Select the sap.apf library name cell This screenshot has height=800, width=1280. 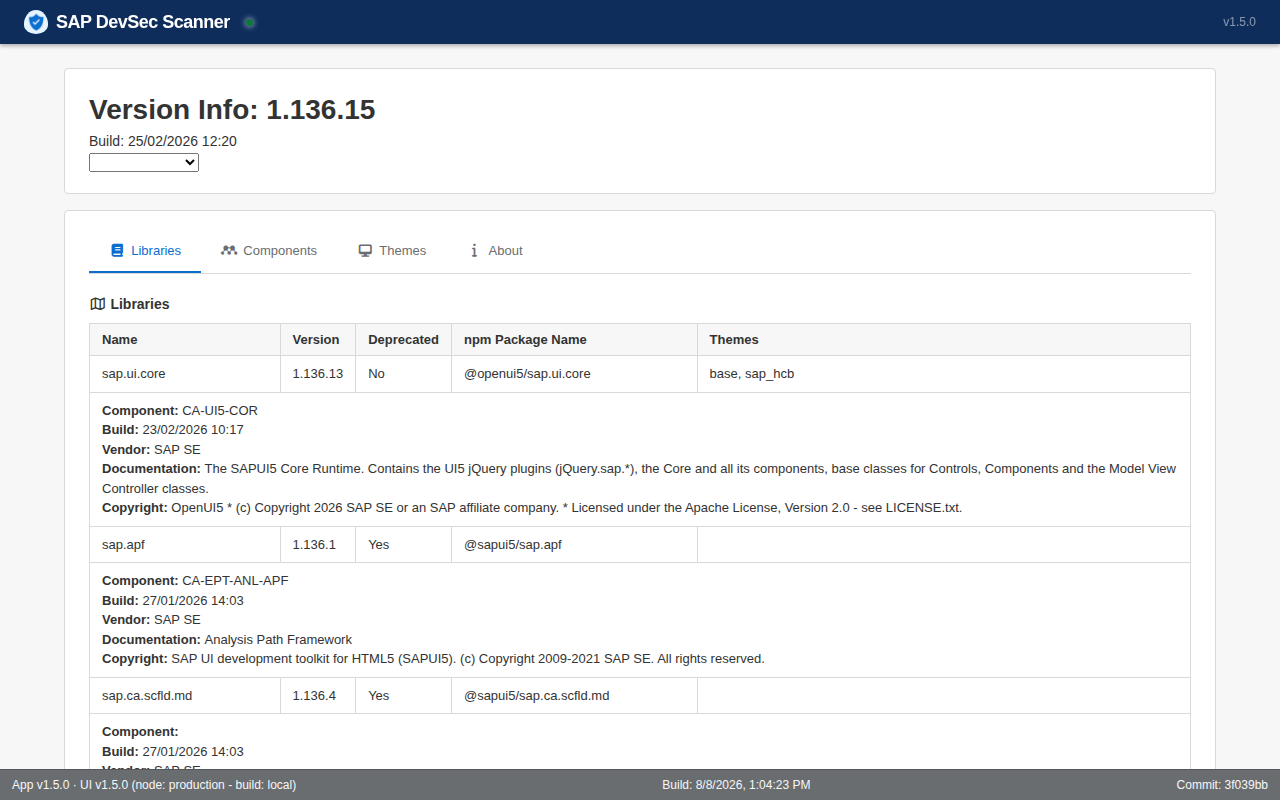[185, 545]
